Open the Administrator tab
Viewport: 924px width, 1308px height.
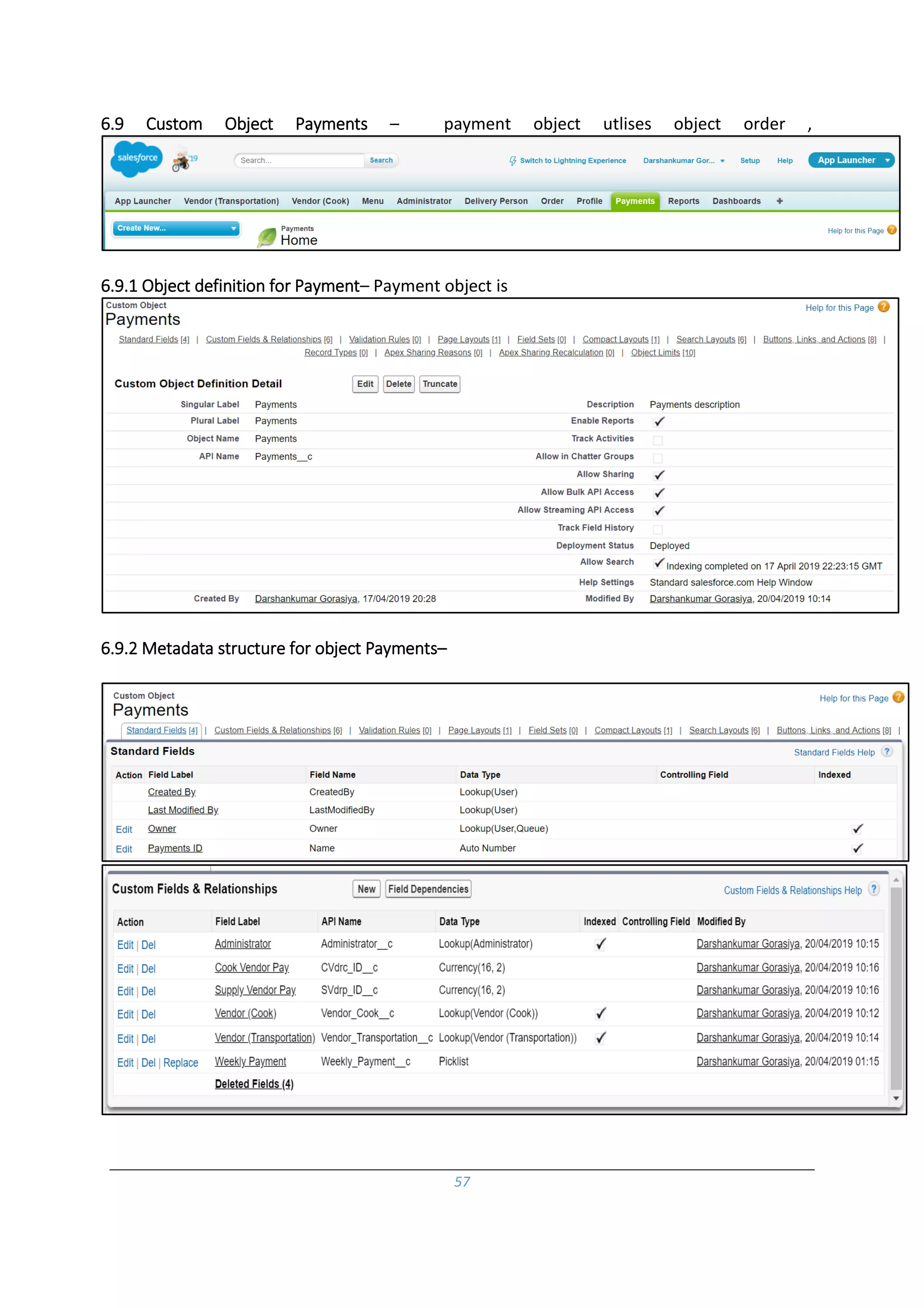click(x=424, y=201)
